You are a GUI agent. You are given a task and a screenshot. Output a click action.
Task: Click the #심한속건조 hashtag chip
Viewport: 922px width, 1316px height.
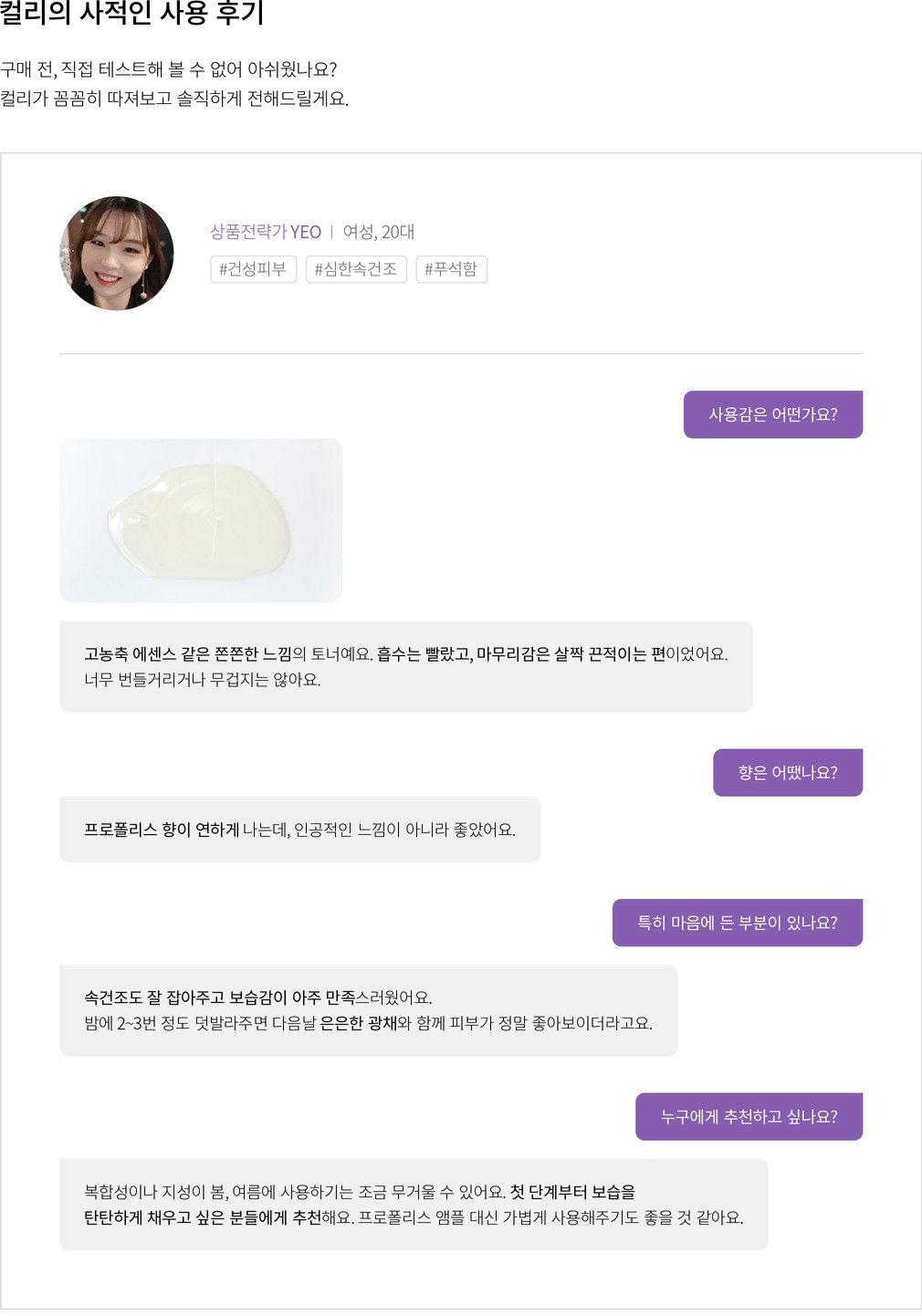[356, 269]
